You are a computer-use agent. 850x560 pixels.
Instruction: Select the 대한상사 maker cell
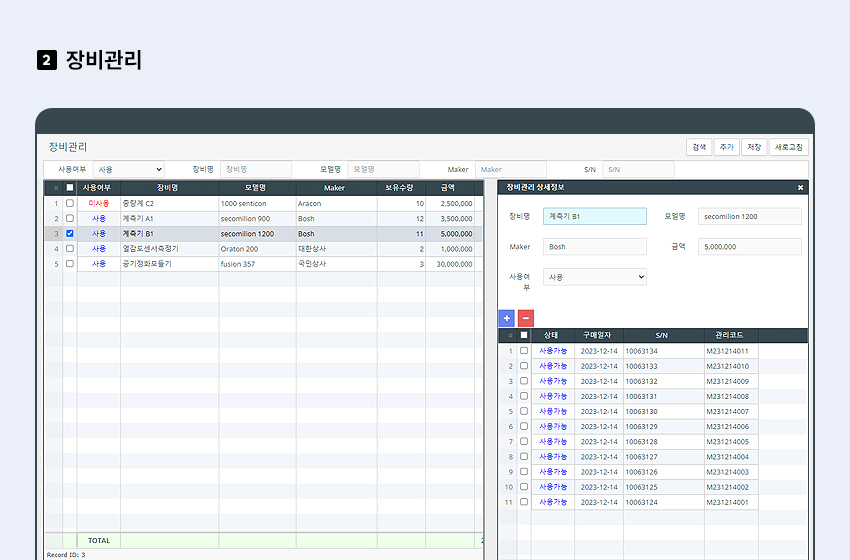(x=337, y=249)
